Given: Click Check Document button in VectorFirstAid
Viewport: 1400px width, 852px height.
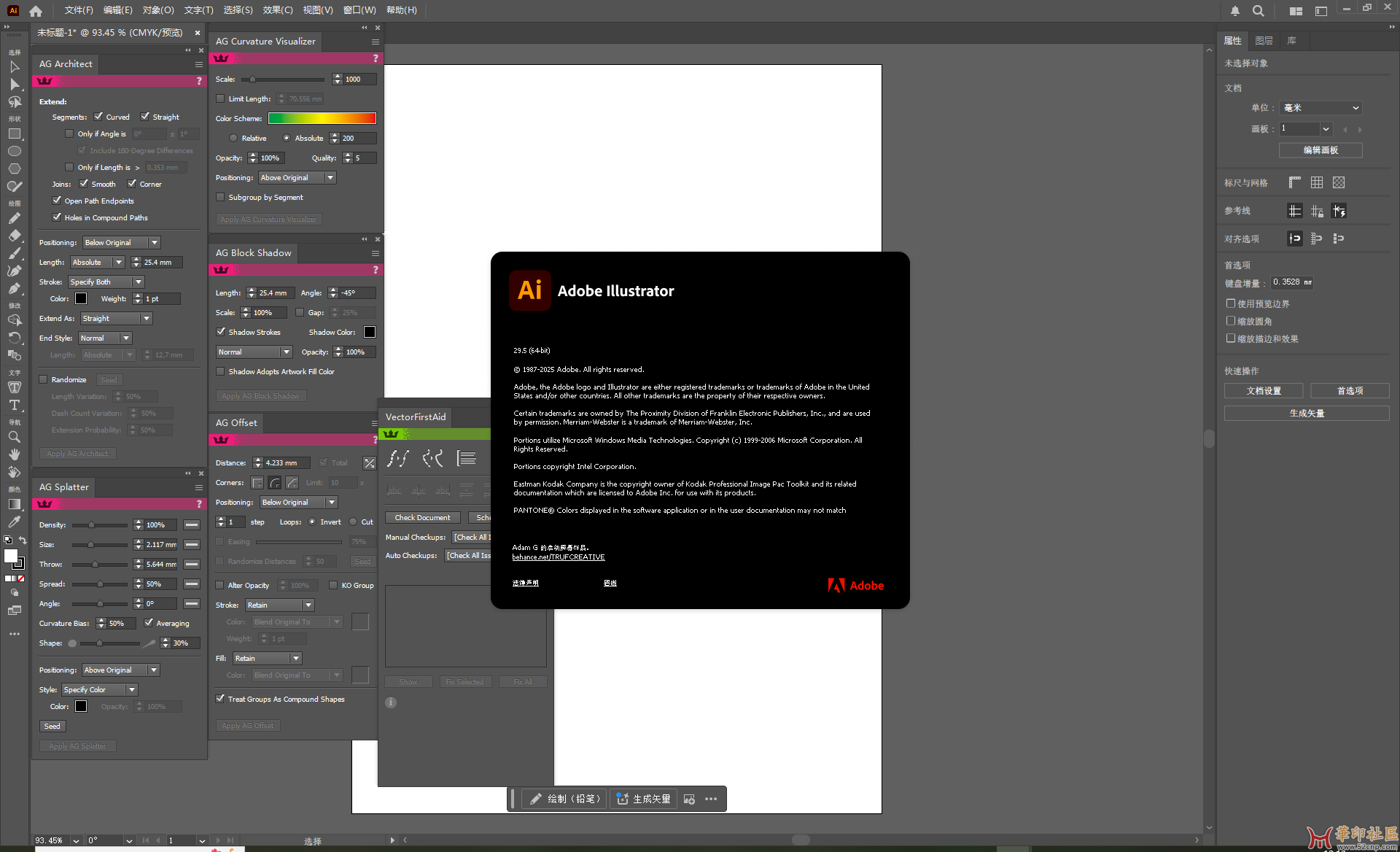Looking at the screenshot, I should pos(422,517).
